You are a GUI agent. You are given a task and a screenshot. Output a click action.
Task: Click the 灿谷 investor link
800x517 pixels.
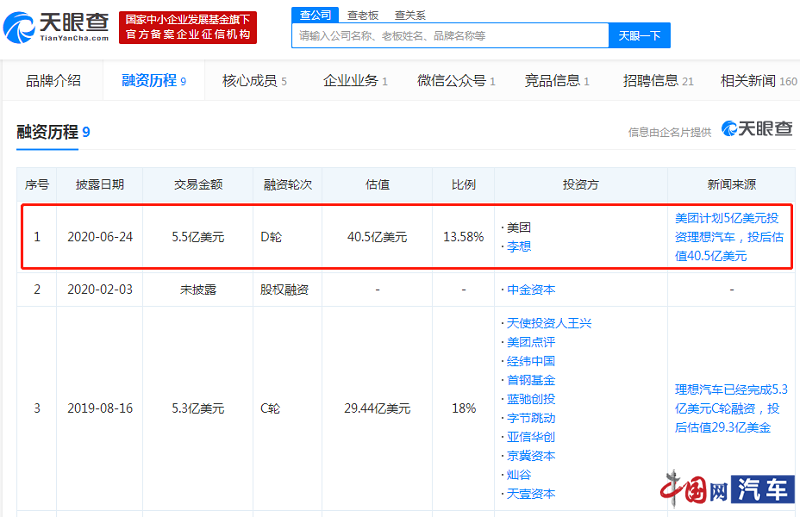pos(519,475)
